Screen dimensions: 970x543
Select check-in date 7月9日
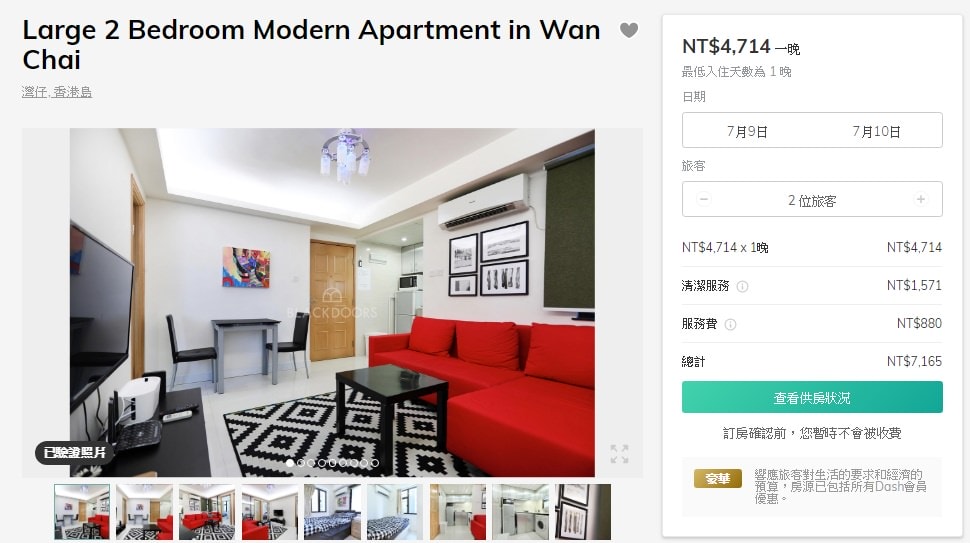747,131
